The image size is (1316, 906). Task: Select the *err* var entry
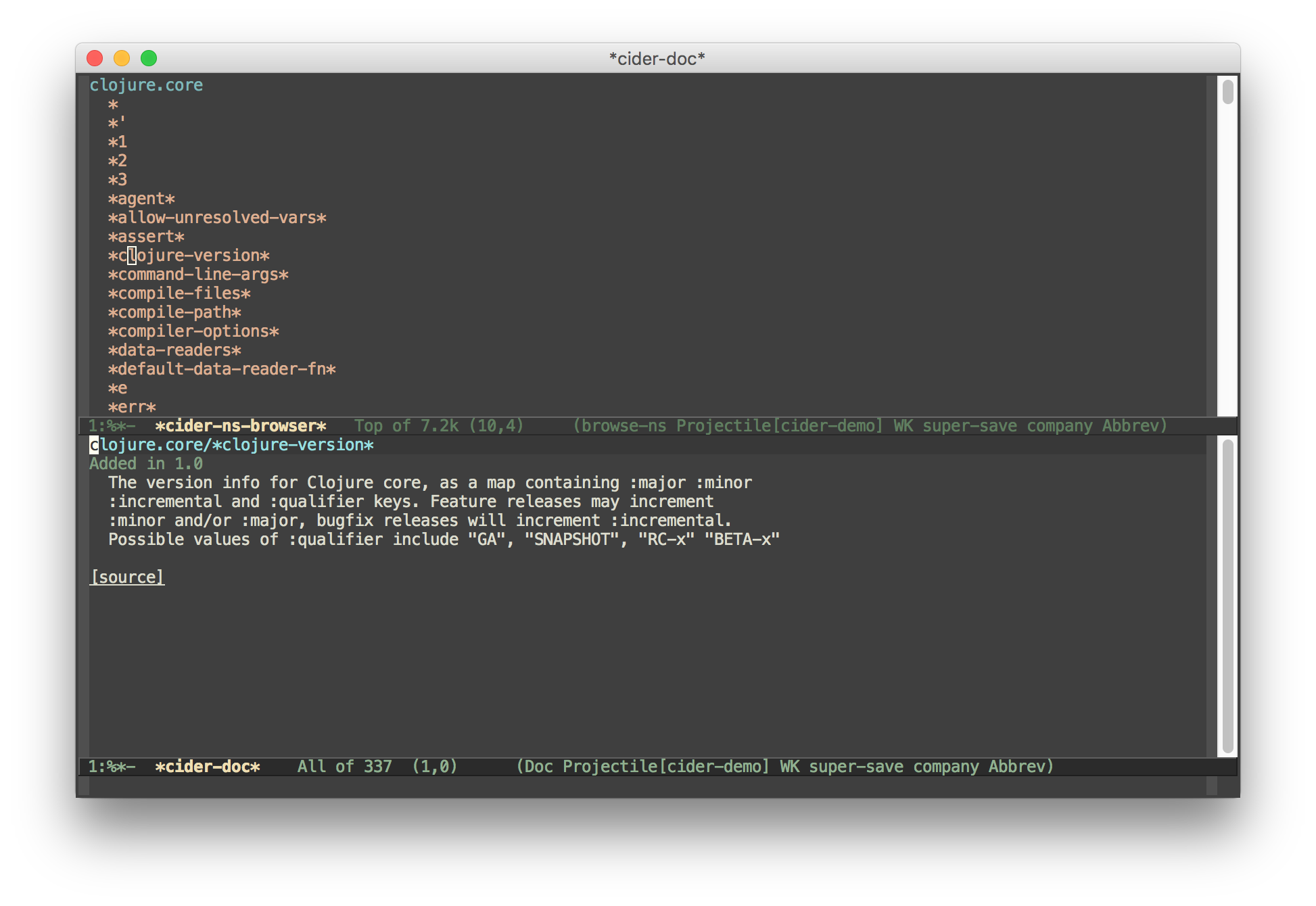tap(132, 407)
